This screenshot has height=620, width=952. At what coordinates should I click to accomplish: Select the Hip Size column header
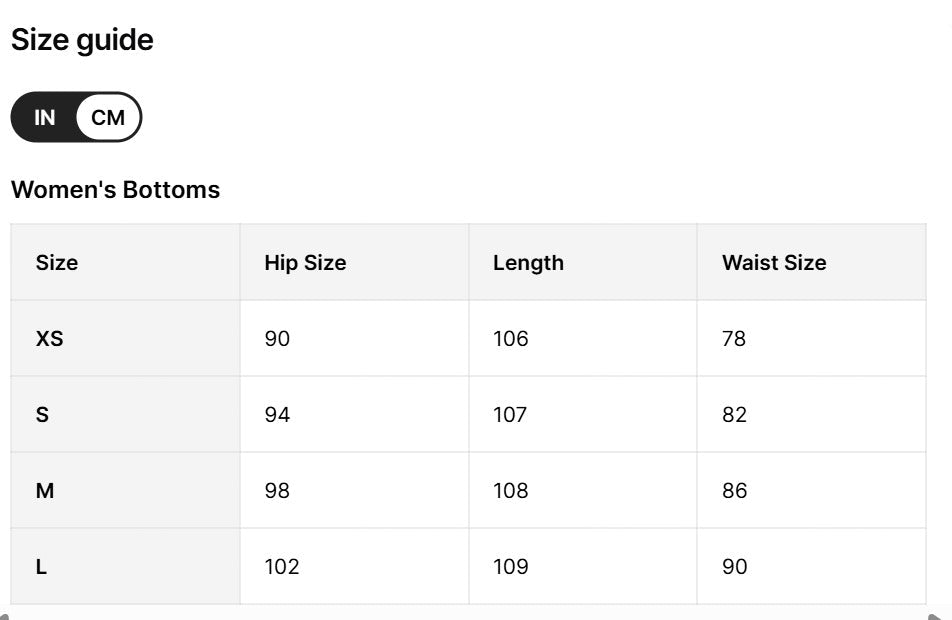pyautogui.click(x=305, y=263)
